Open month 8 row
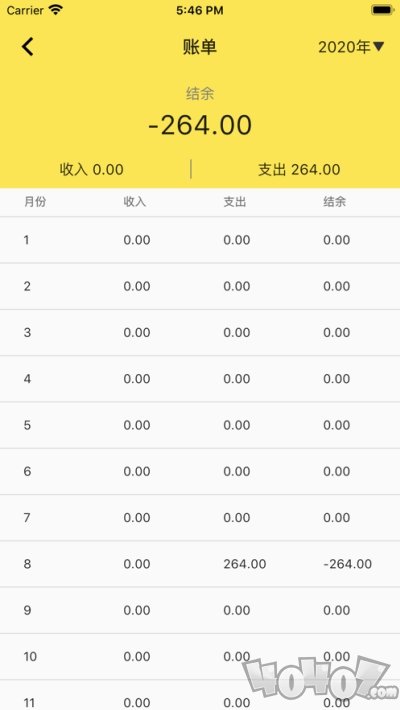The image size is (400, 710). 200,564
